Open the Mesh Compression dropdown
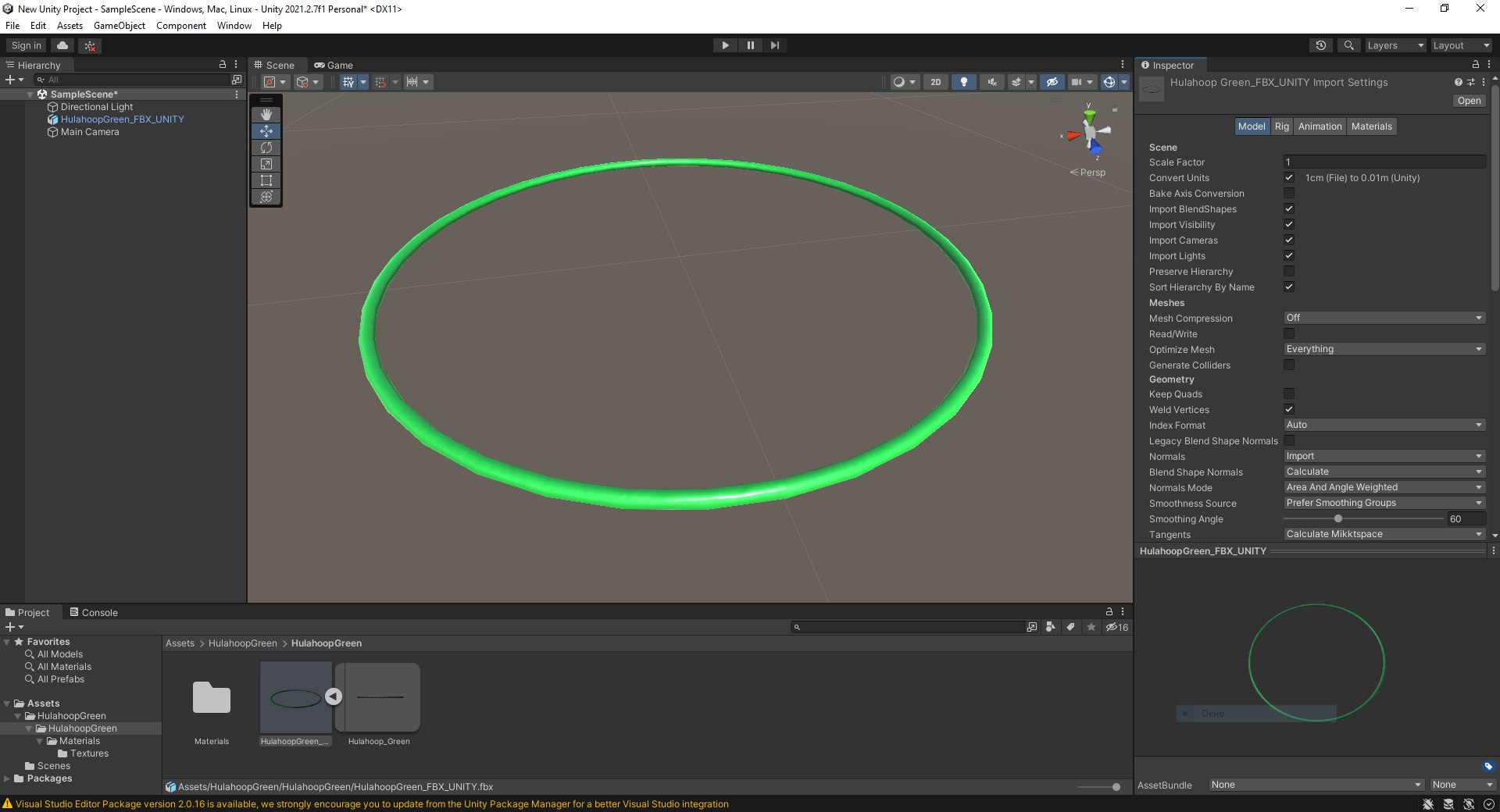1500x812 pixels. point(1384,318)
